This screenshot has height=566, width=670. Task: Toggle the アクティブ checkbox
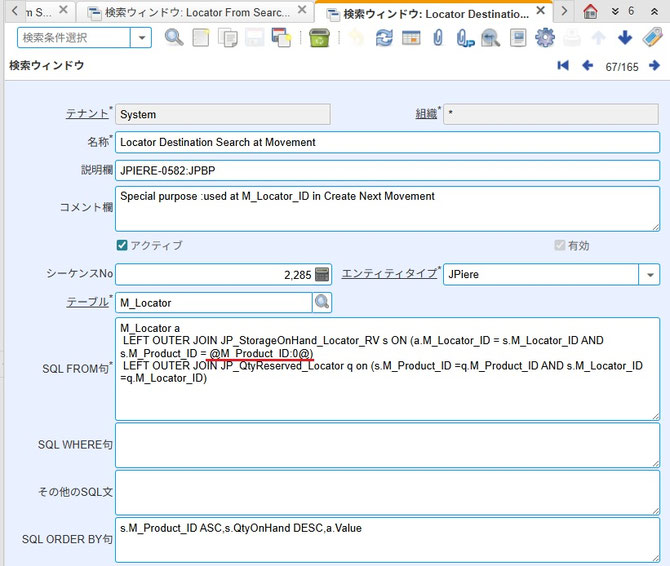click(122, 245)
